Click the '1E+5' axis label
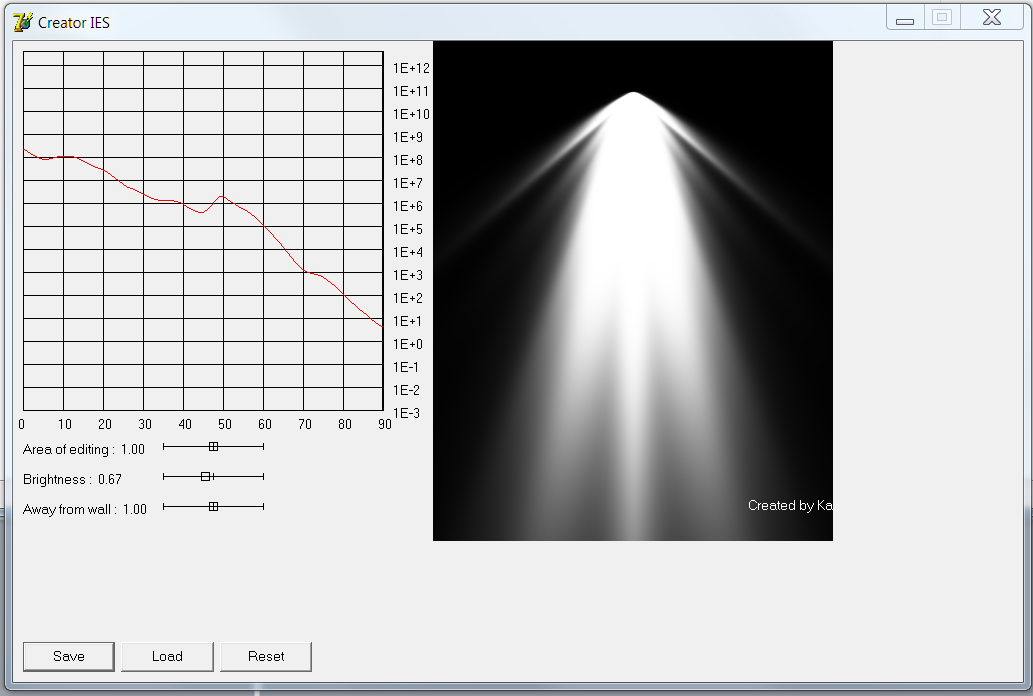 pos(408,229)
